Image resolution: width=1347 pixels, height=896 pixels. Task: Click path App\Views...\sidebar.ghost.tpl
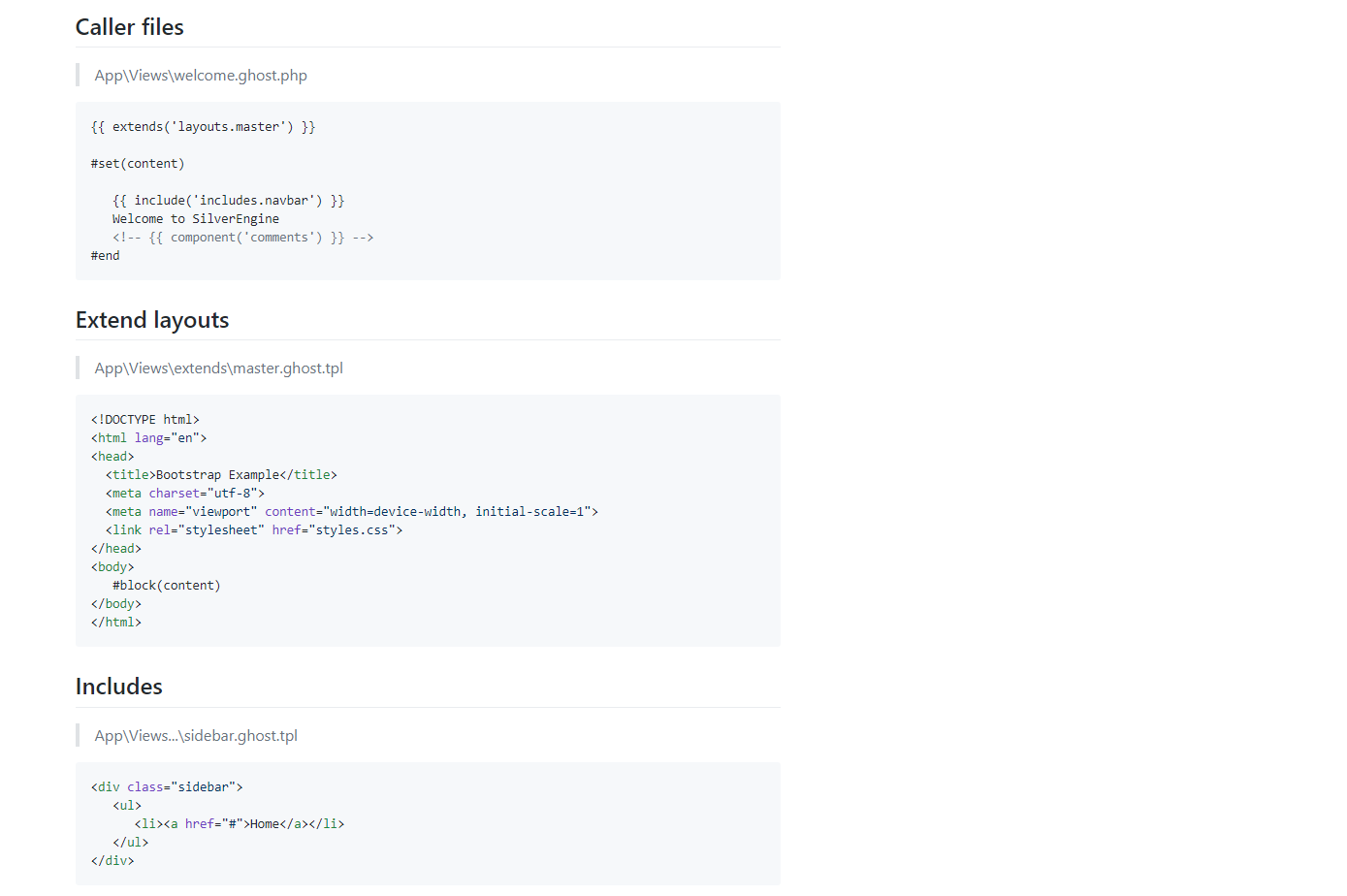coord(196,736)
